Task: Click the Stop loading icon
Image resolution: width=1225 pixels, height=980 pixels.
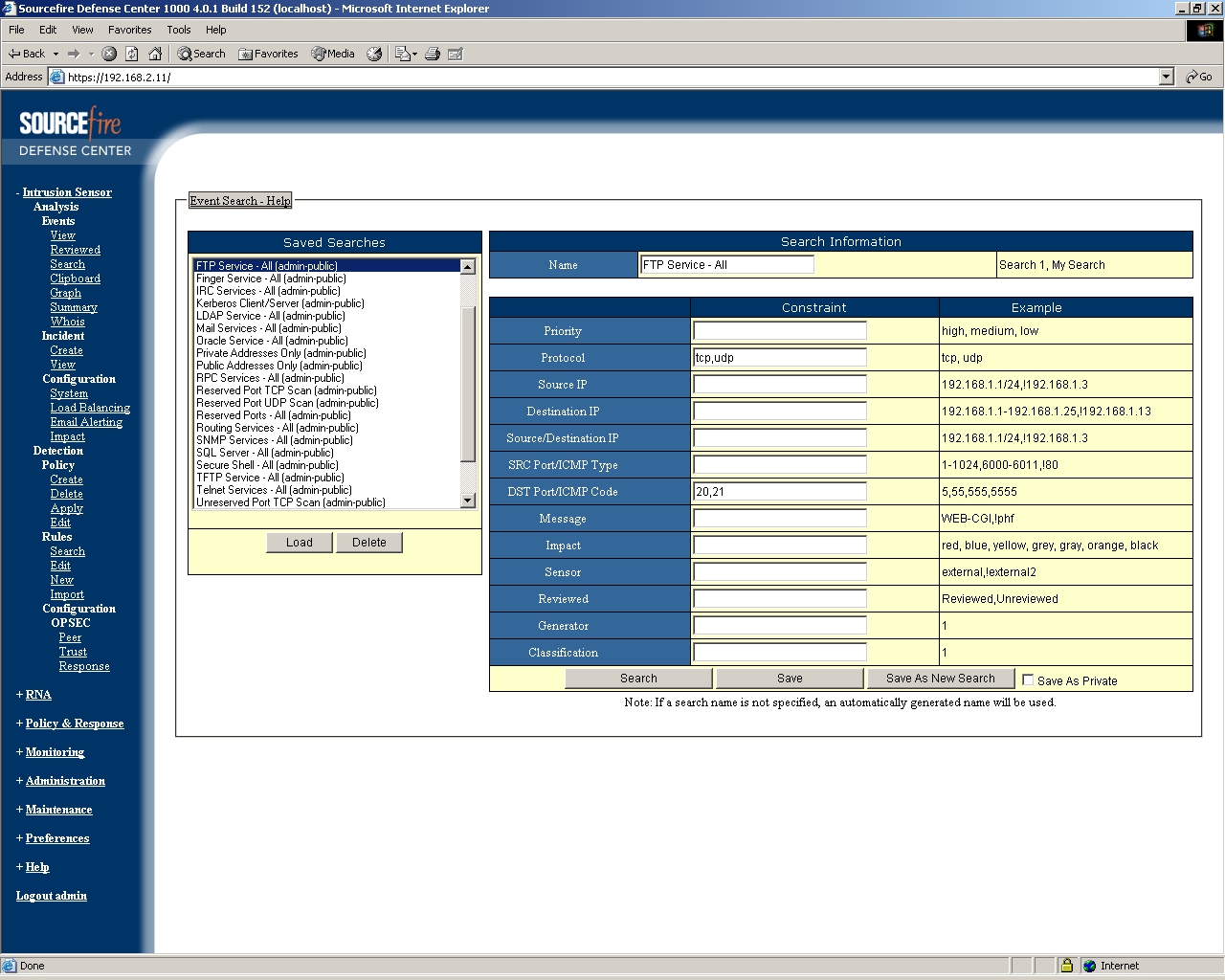Action: (109, 54)
